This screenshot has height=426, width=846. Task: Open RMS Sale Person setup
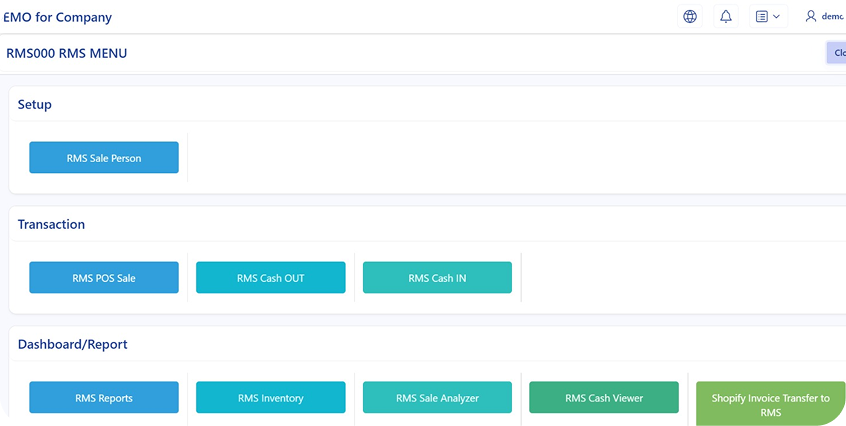coord(104,158)
